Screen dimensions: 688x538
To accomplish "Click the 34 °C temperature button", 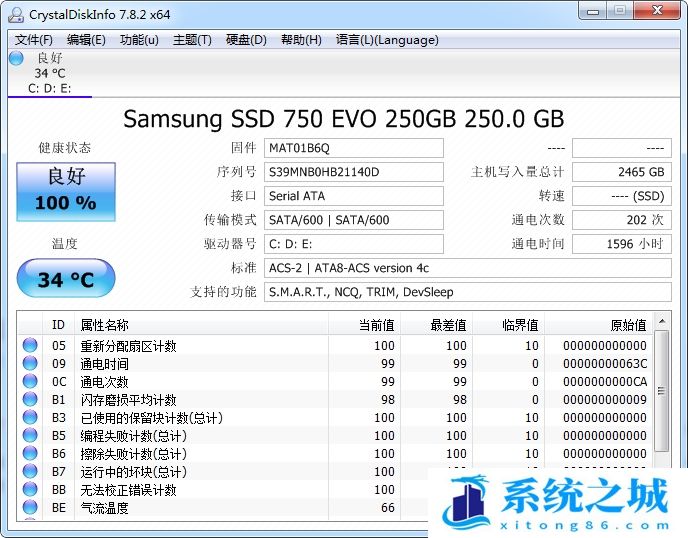I will click(x=66, y=278).
